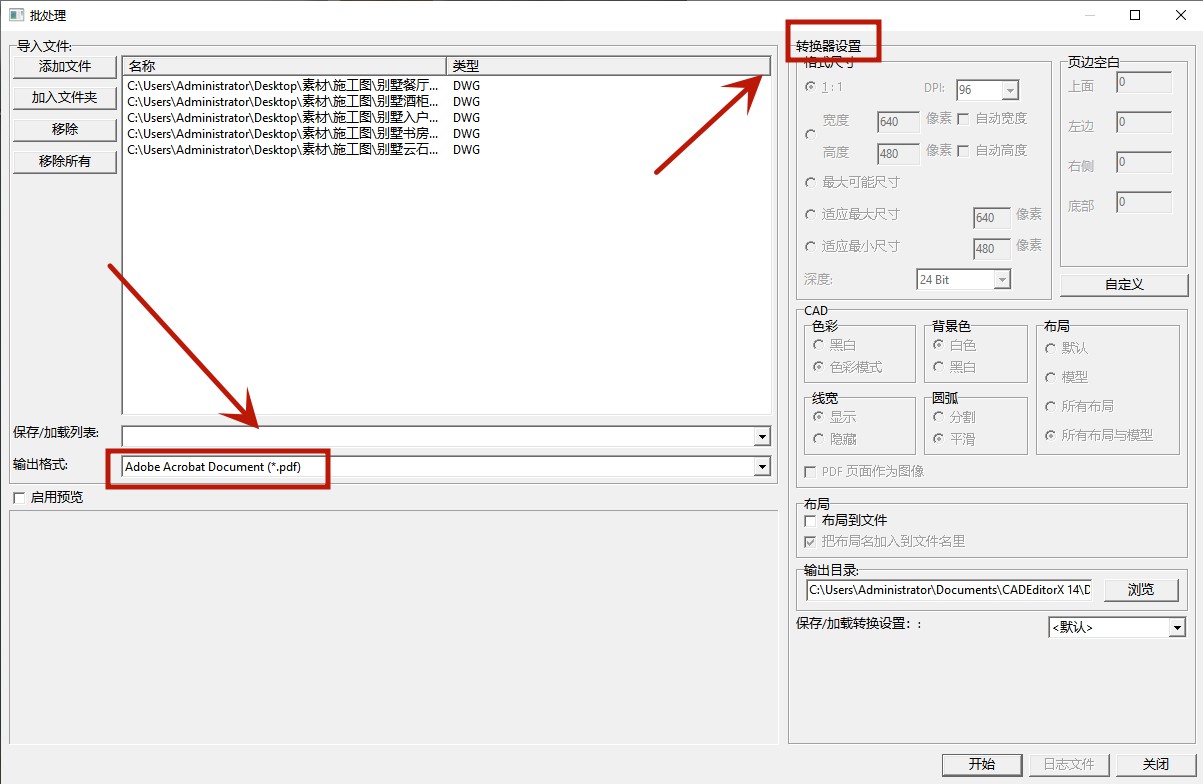
Task: Close the dialog with 关闭 button
Action: tap(1156, 764)
